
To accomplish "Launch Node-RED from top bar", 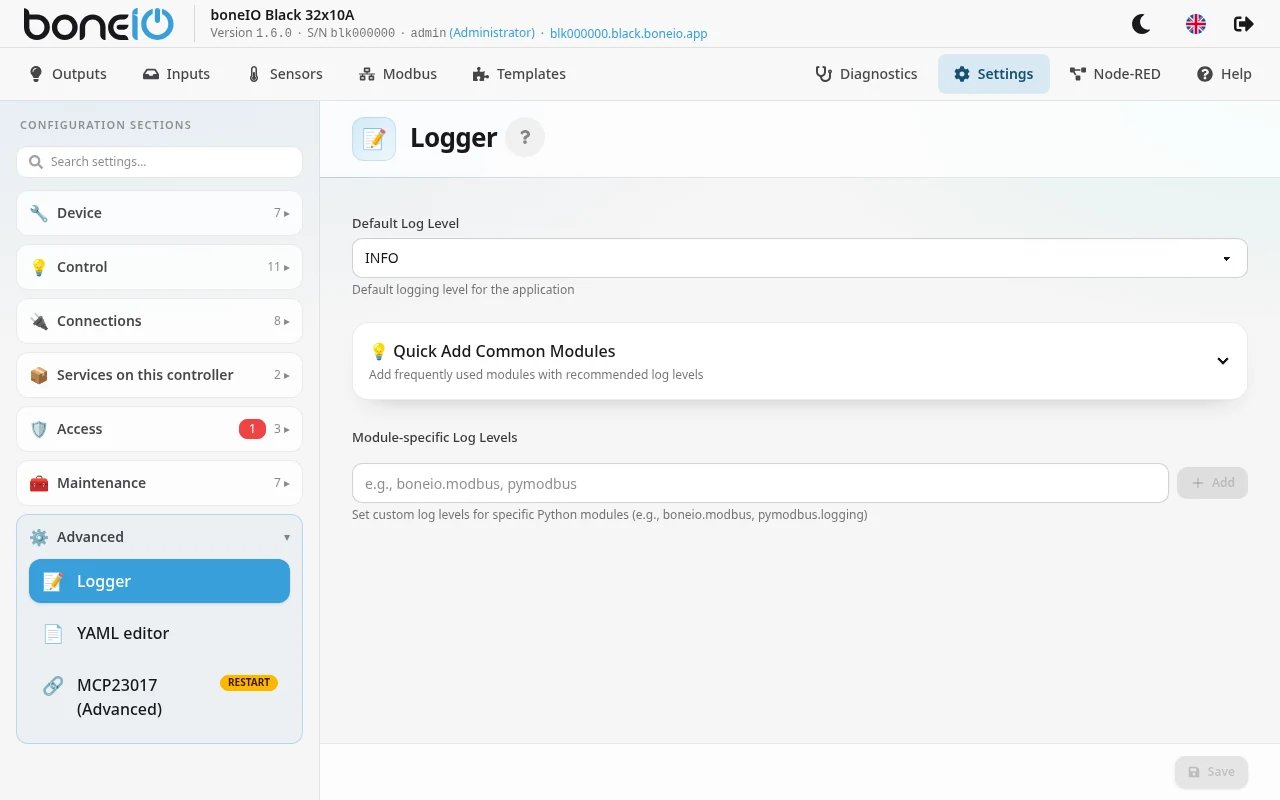I will pyautogui.click(x=1115, y=74).
